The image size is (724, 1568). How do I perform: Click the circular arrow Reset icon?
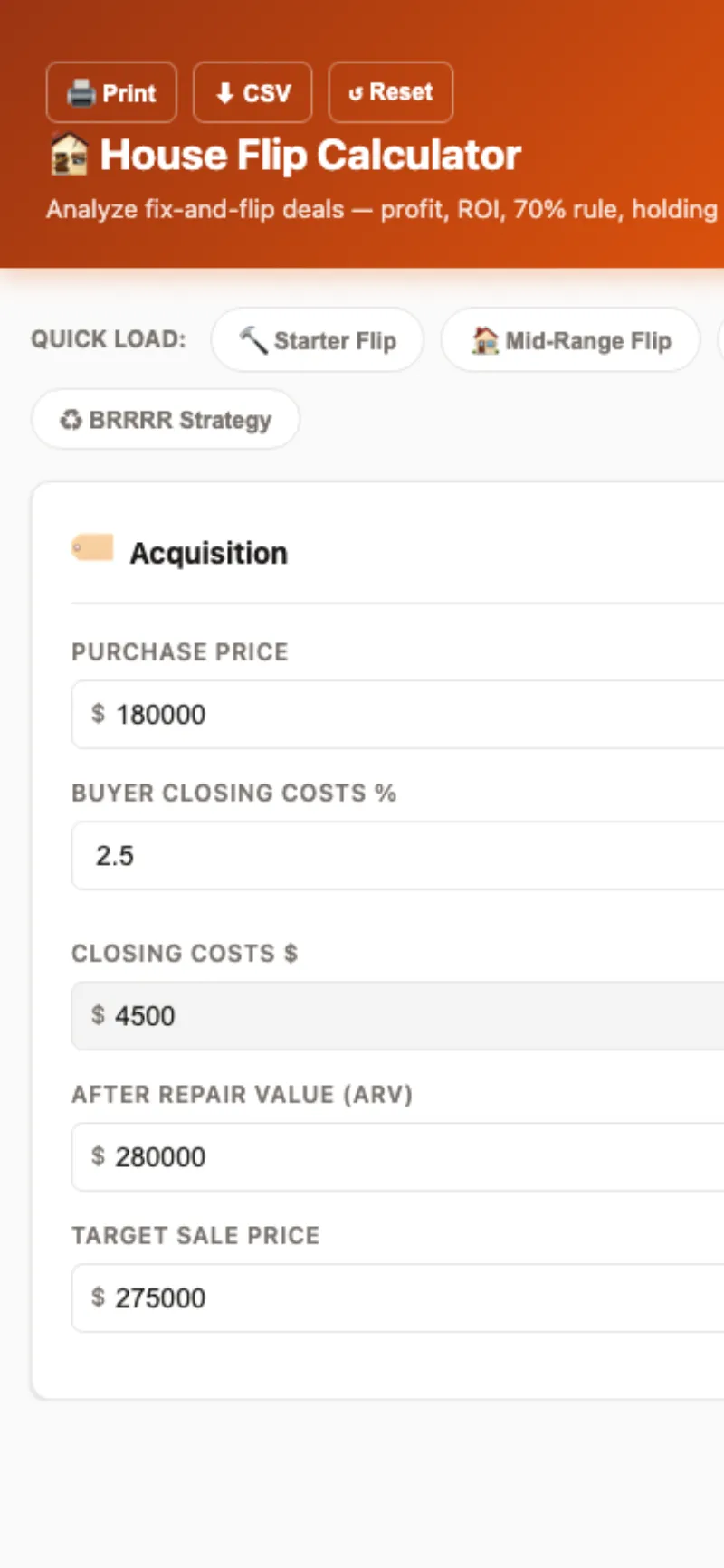[356, 93]
